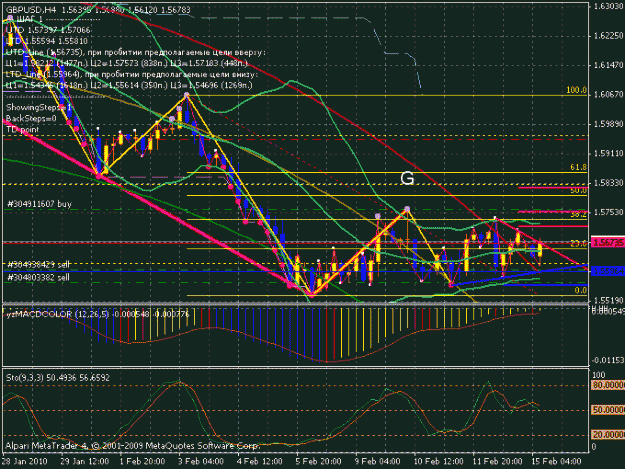Click the 15 Feb 04:00 time label
Image resolution: width=625 pixels, height=469 pixels.
556,461
